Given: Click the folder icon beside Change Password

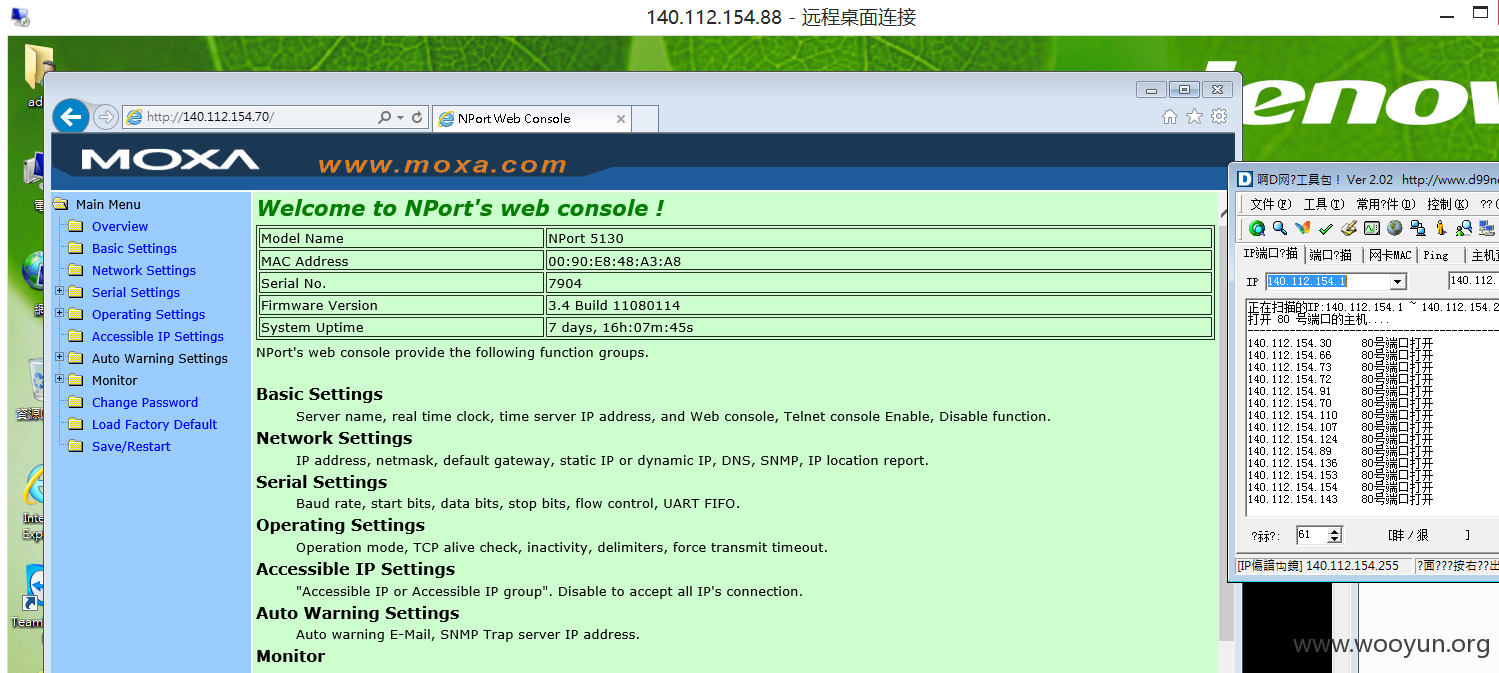Looking at the screenshot, I should click(x=75, y=402).
